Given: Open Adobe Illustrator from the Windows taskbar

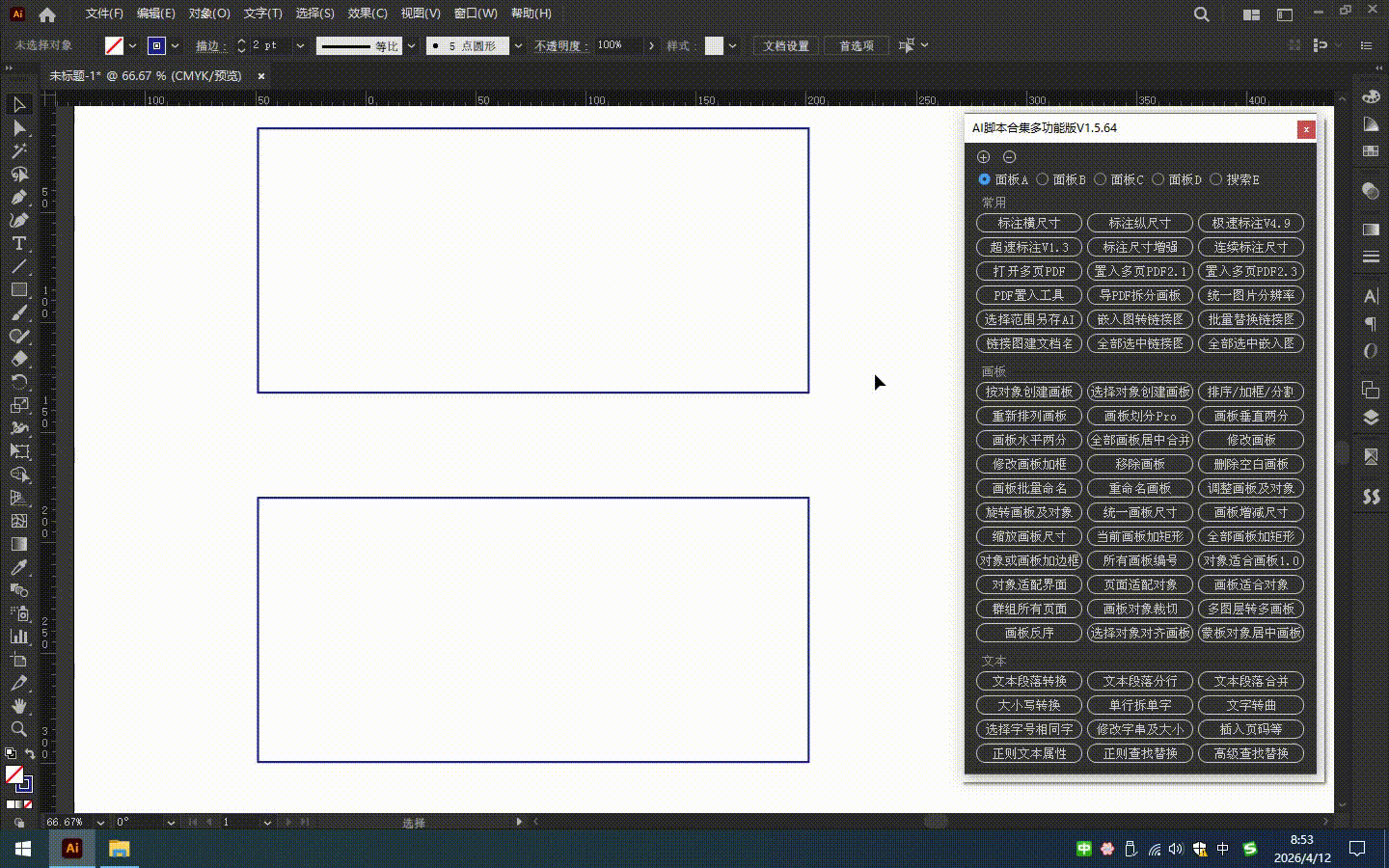Looking at the screenshot, I should coord(71,849).
